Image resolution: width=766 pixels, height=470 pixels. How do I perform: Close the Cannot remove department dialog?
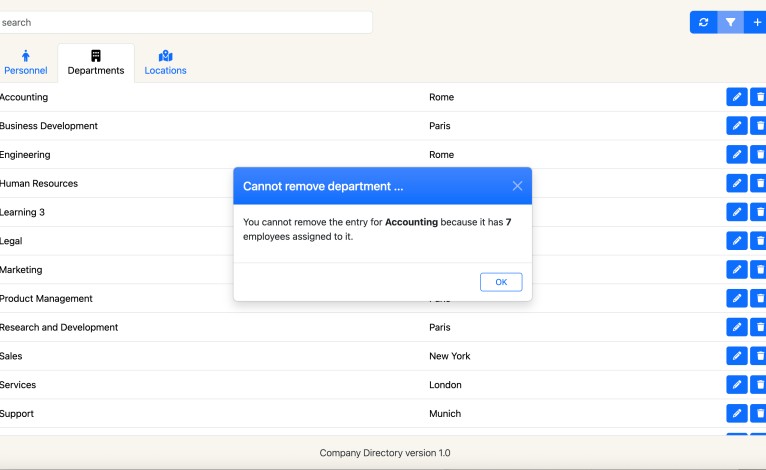(517, 186)
